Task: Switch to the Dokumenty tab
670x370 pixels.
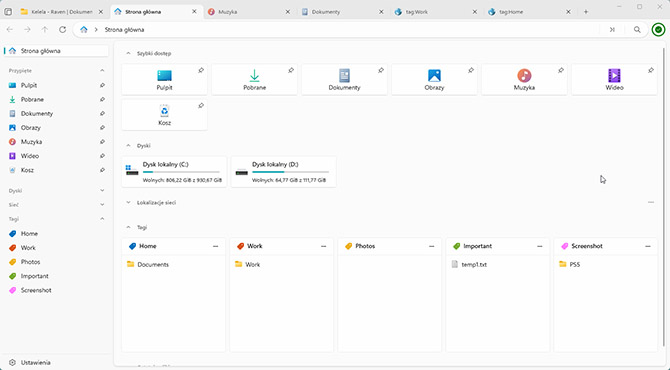Action: (x=343, y=12)
